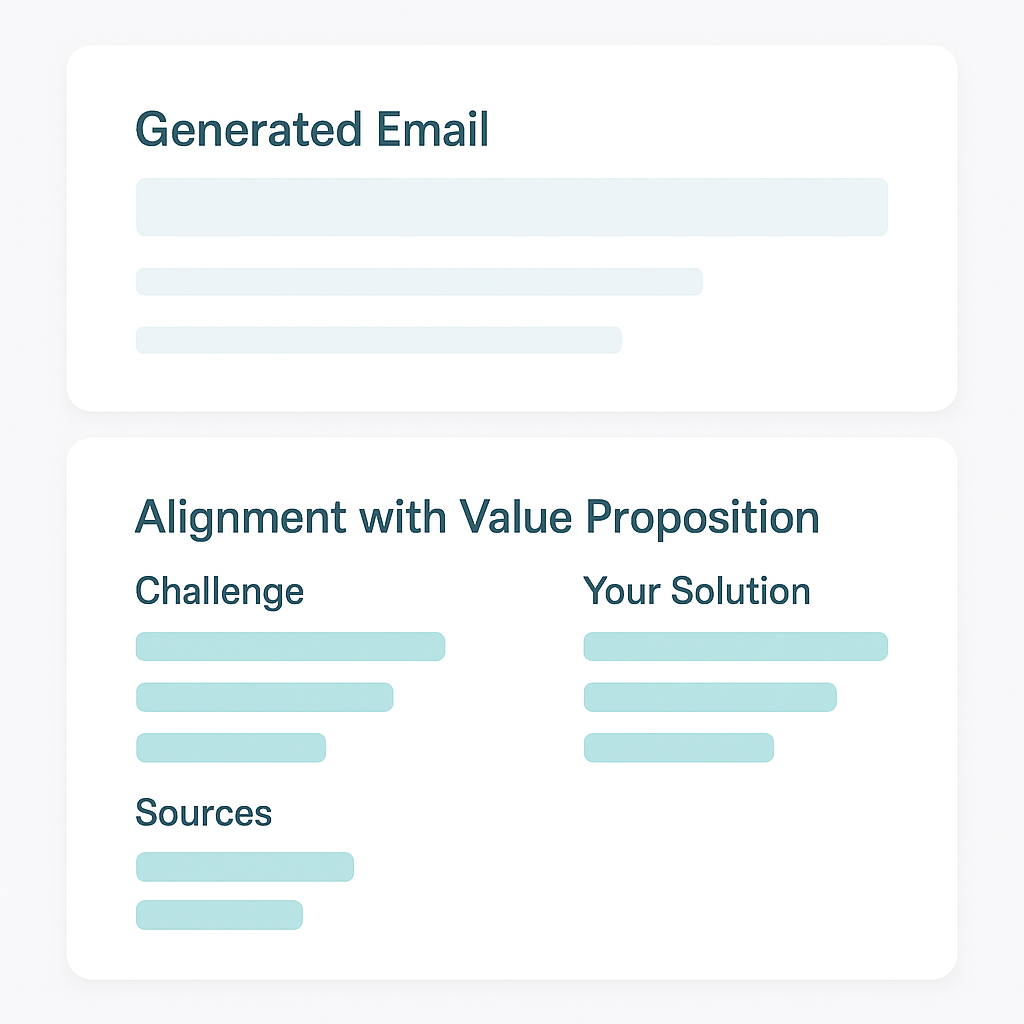Image resolution: width=1024 pixels, height=1024 pixels.
Task: Select the Sources section label
Action: 203,813
